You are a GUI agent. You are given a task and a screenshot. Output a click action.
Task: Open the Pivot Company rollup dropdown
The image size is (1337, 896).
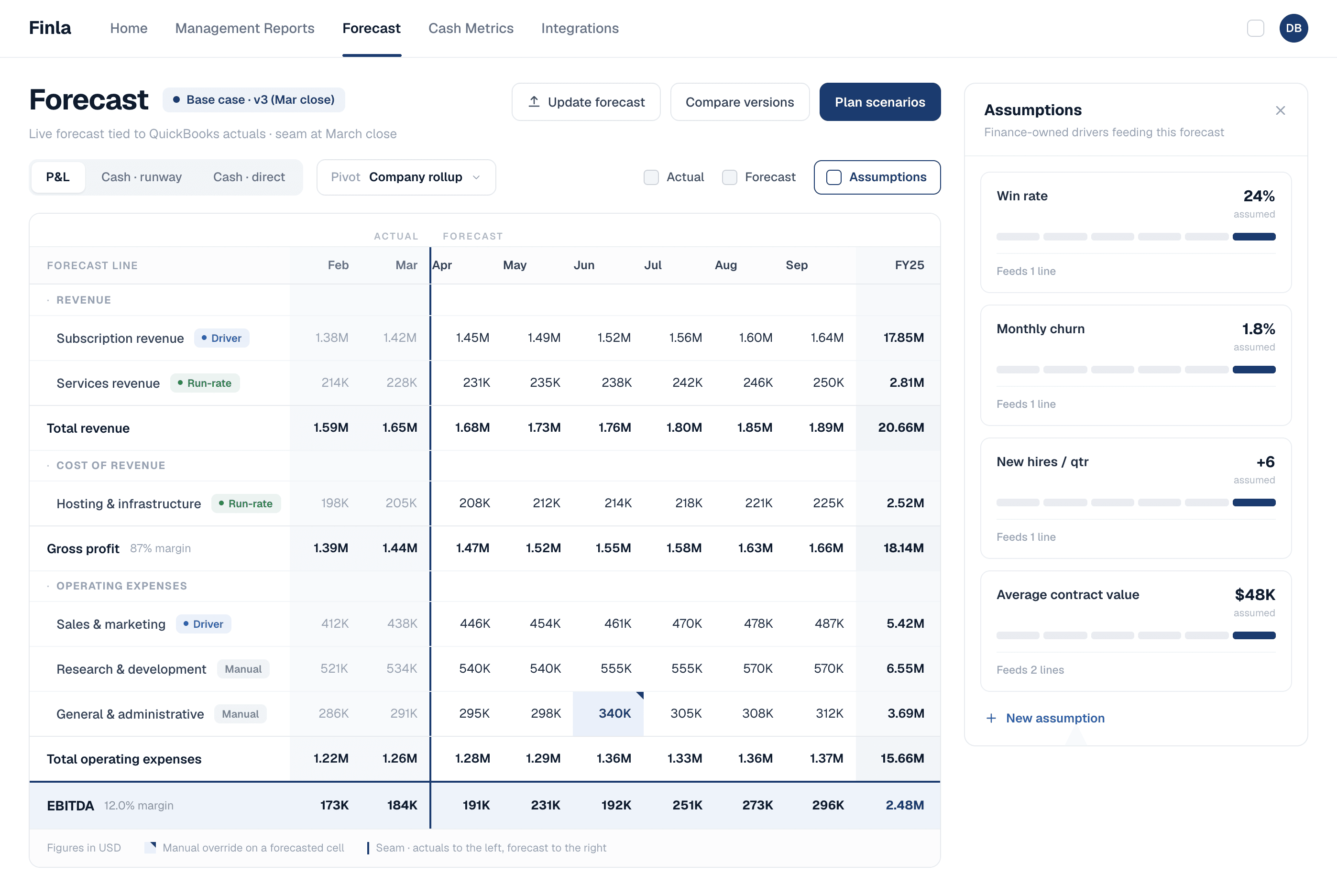pos(406,177)
